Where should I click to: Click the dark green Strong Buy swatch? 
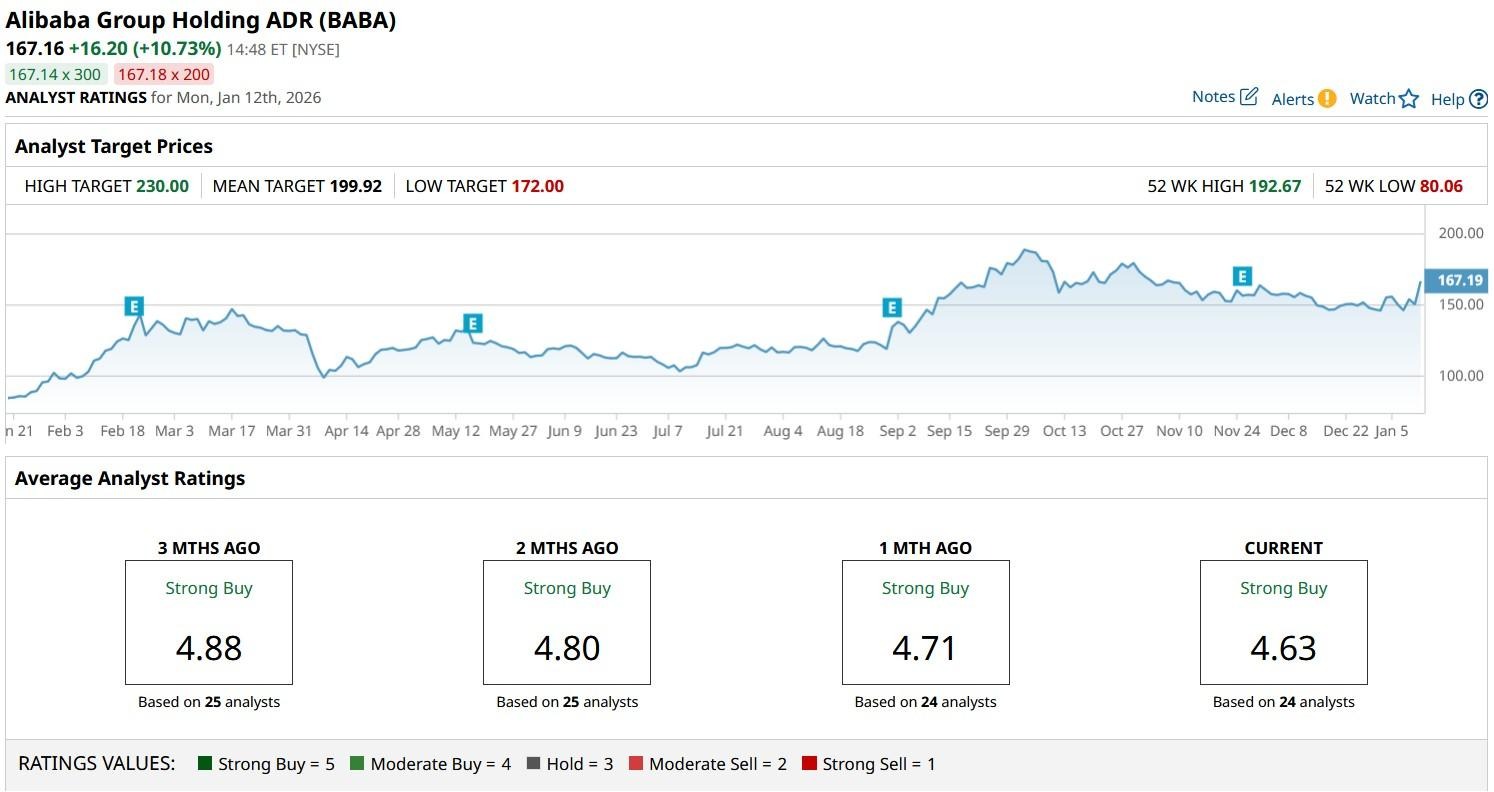click(205, 764)
